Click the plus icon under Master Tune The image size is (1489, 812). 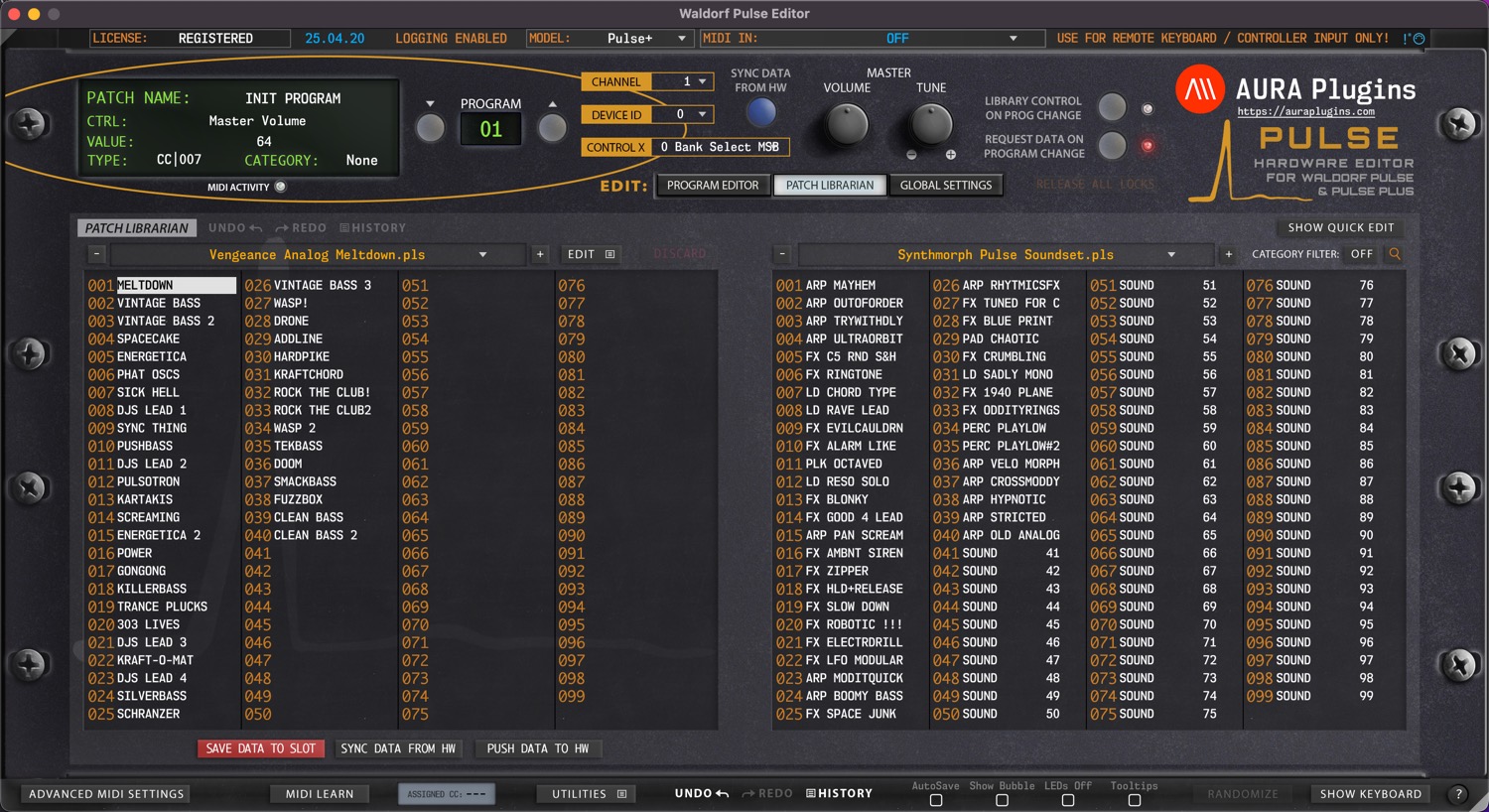click(950, 155)
